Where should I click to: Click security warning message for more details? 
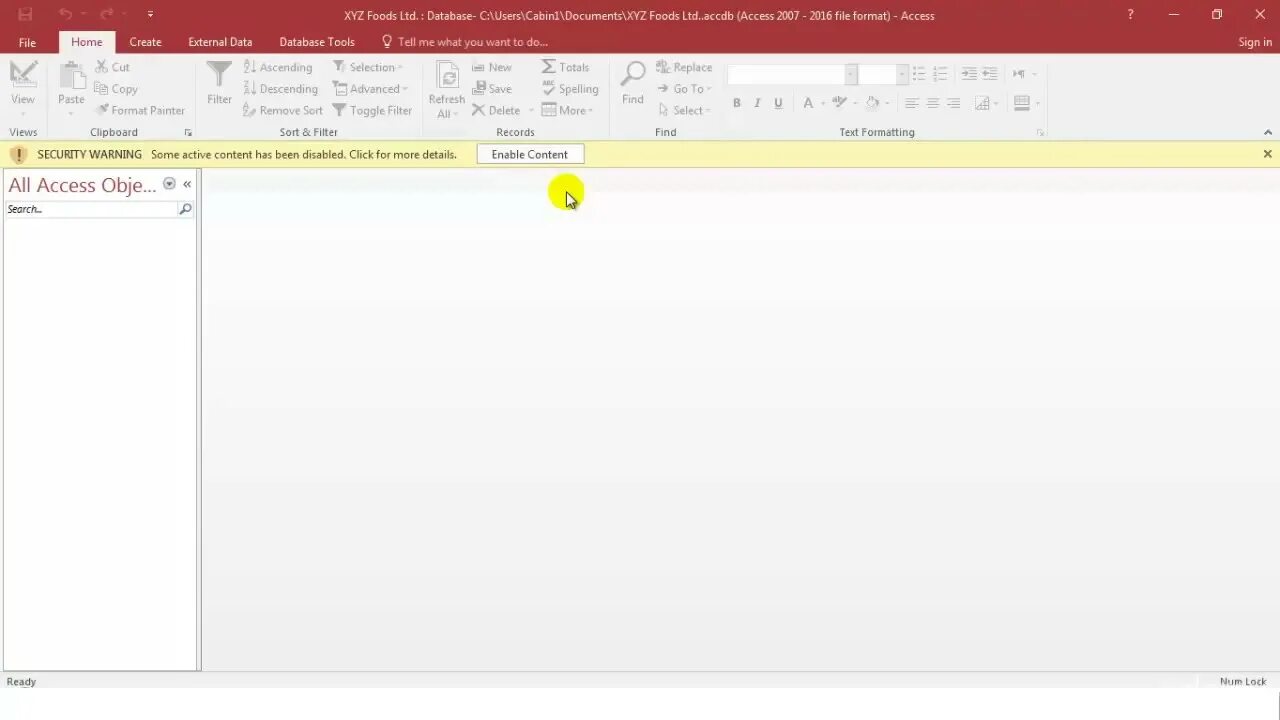[x=303, y=154]
